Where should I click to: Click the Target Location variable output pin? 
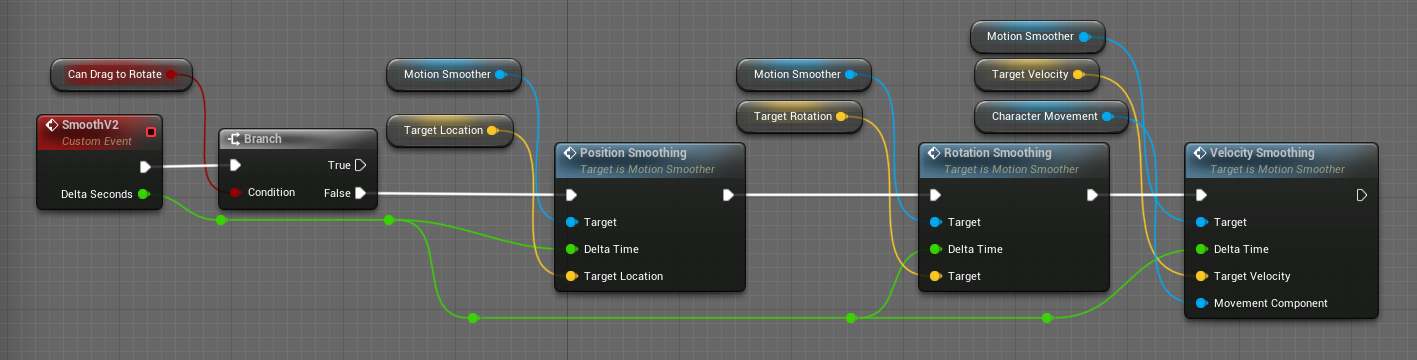[x=493, y=130]
